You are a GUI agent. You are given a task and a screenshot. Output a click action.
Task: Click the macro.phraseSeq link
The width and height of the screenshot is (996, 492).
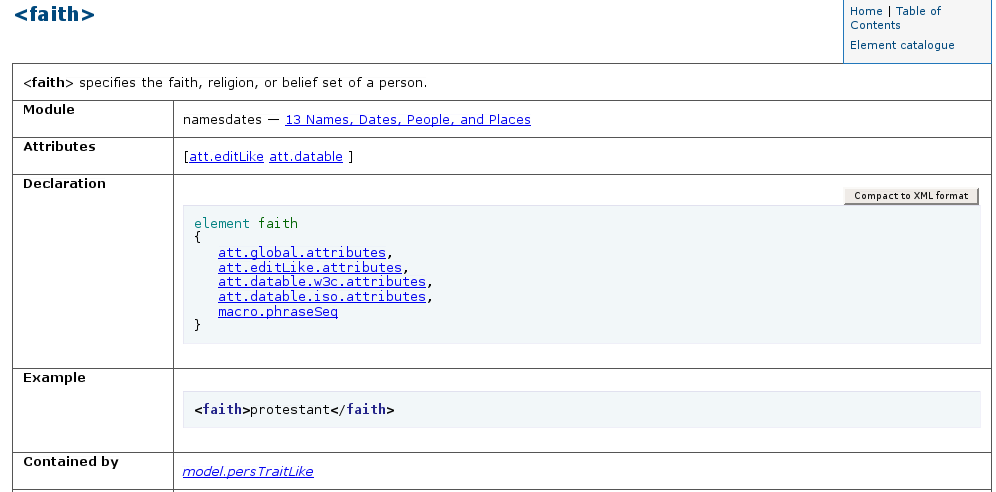click(277, 312)
